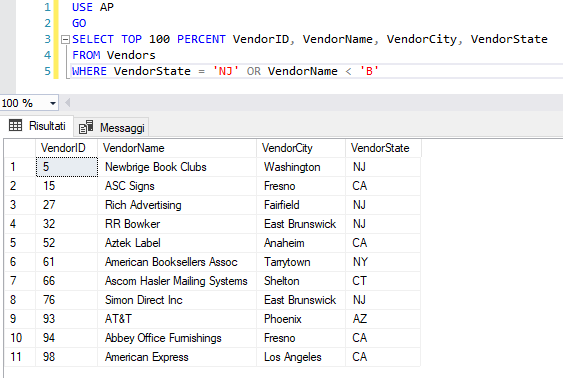Switch to the Messaggi tab
Screen dimensions: 563x378
(112, 127)
